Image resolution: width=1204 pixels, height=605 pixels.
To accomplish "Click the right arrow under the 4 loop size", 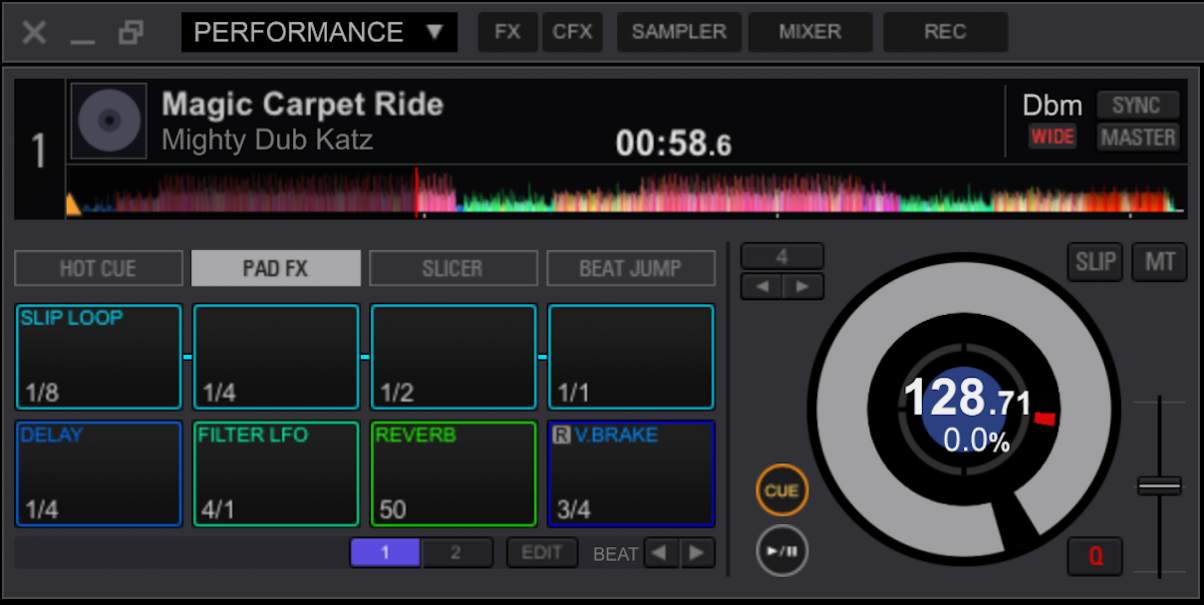I will coord(804,286).
